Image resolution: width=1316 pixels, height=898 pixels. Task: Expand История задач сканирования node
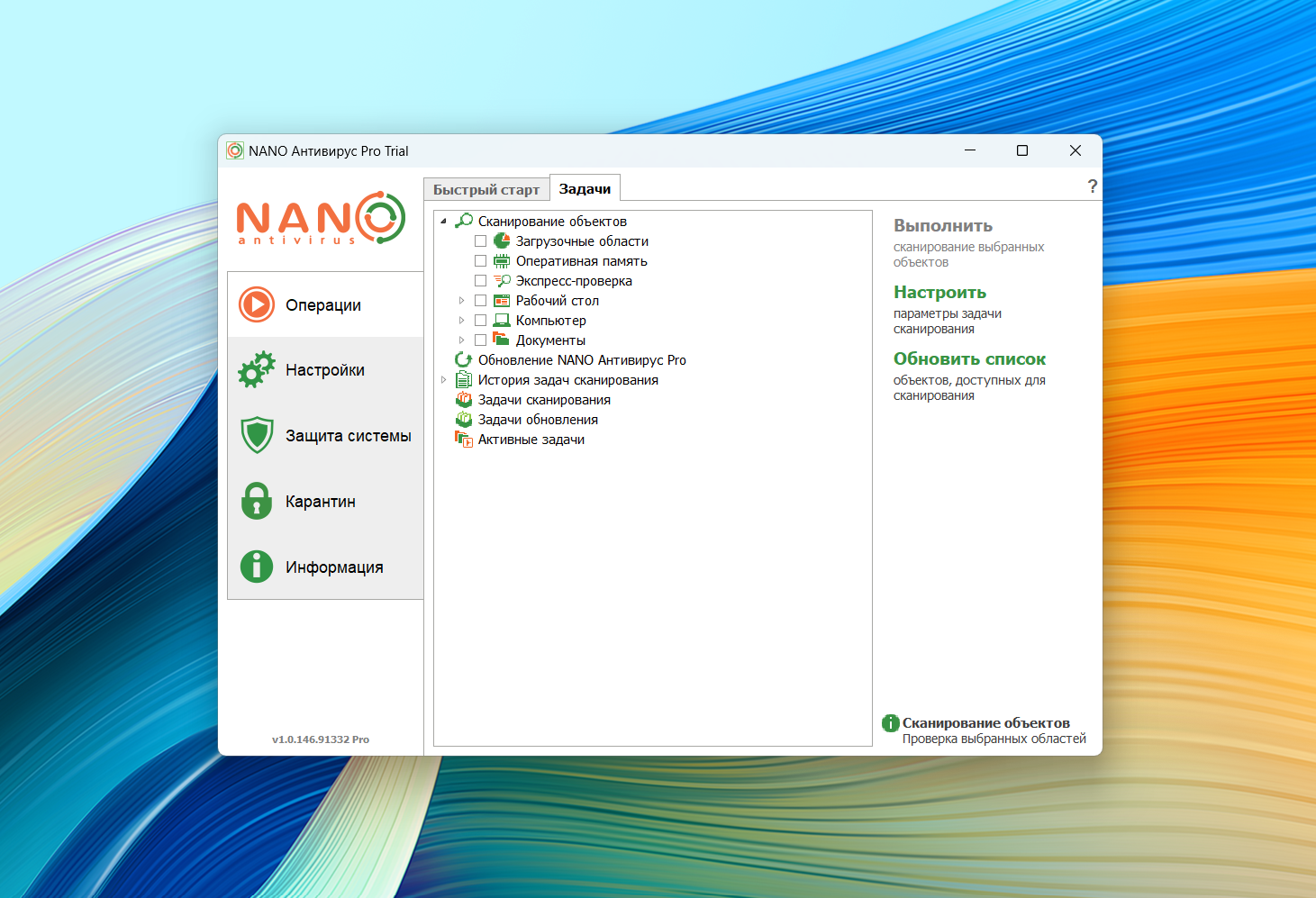pyautogui.click(x=443, y=380)
